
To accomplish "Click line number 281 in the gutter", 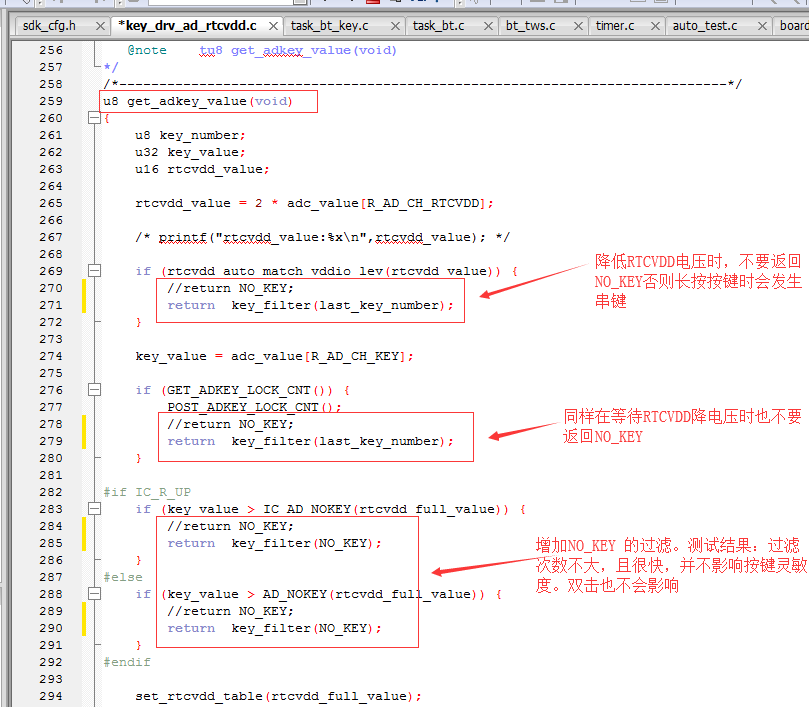I will point(51,475).
